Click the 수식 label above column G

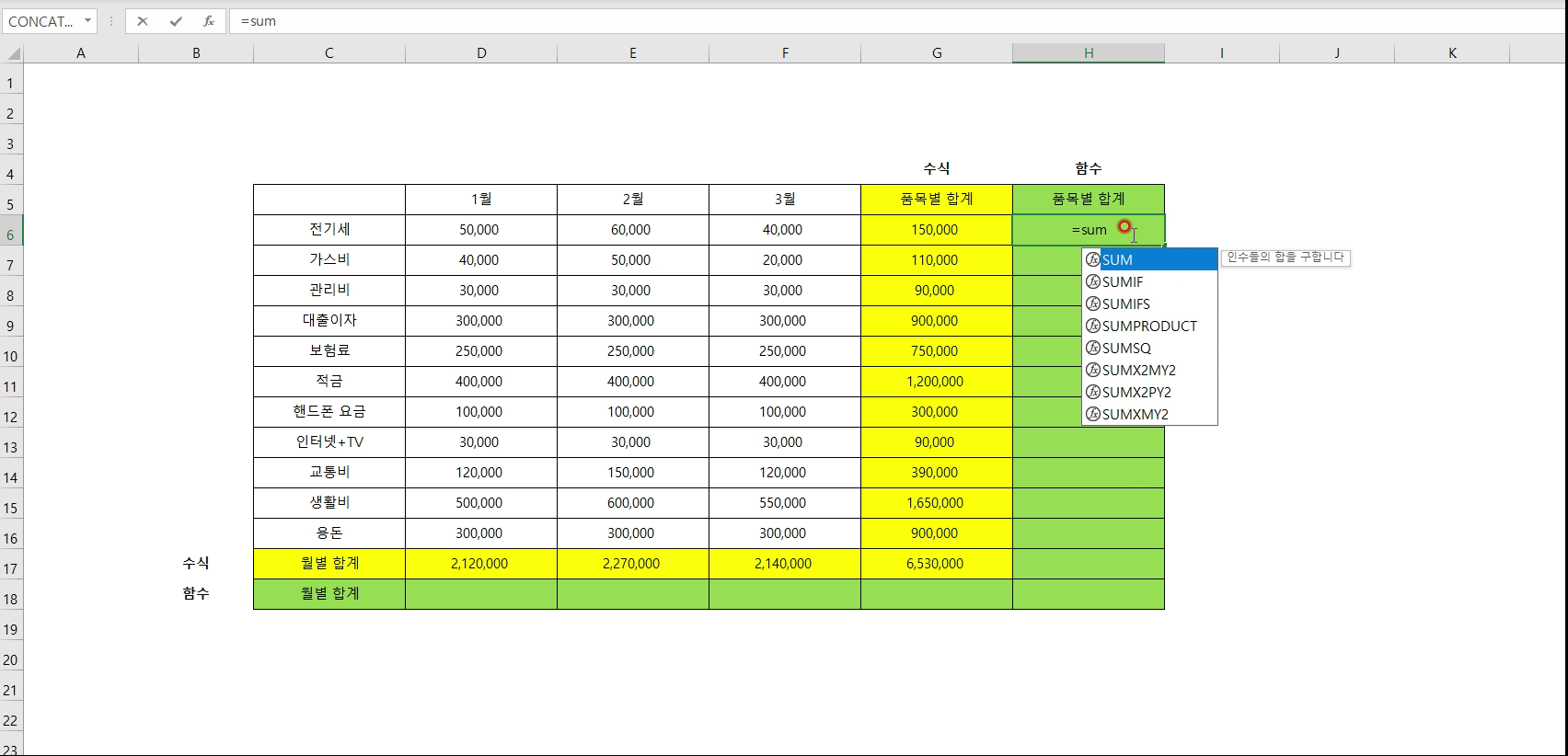[937, 168]
